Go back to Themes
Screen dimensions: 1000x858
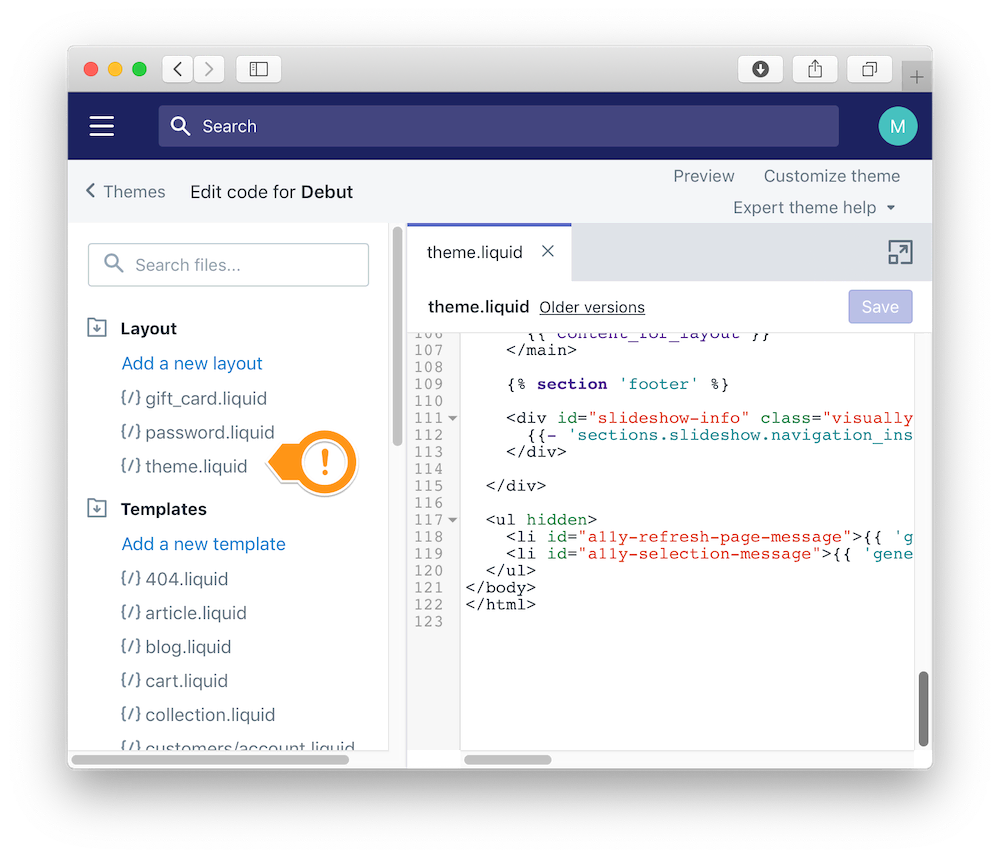(126, 191)
